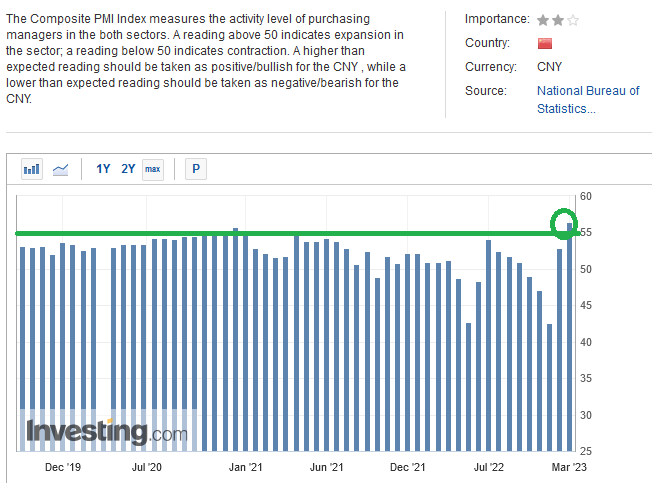
Task: Click the Source label
Action: point(485,91)
